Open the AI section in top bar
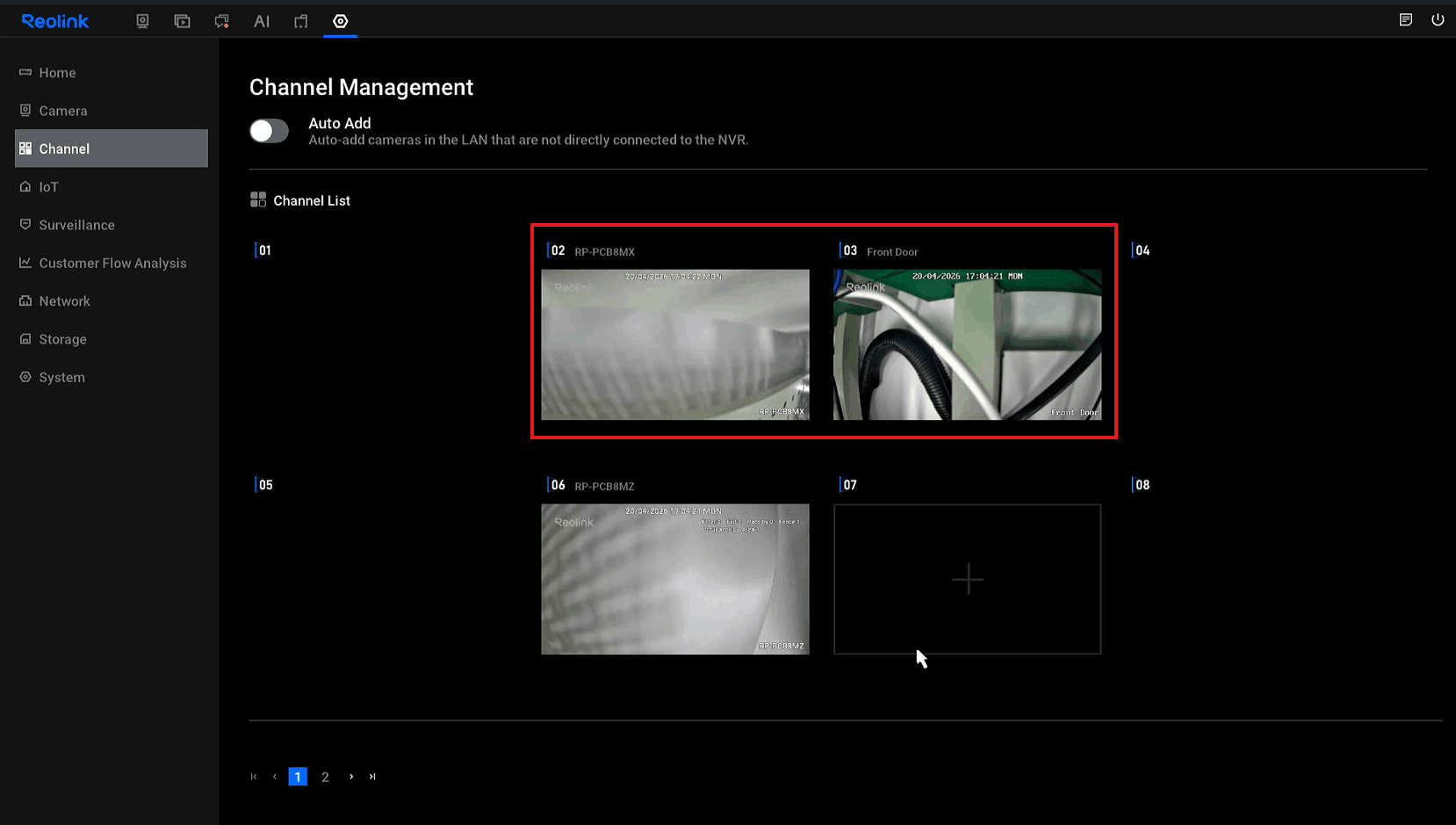Image resolution: width=1456 pixels, height=825 pixels. click(x=262, y=21)
